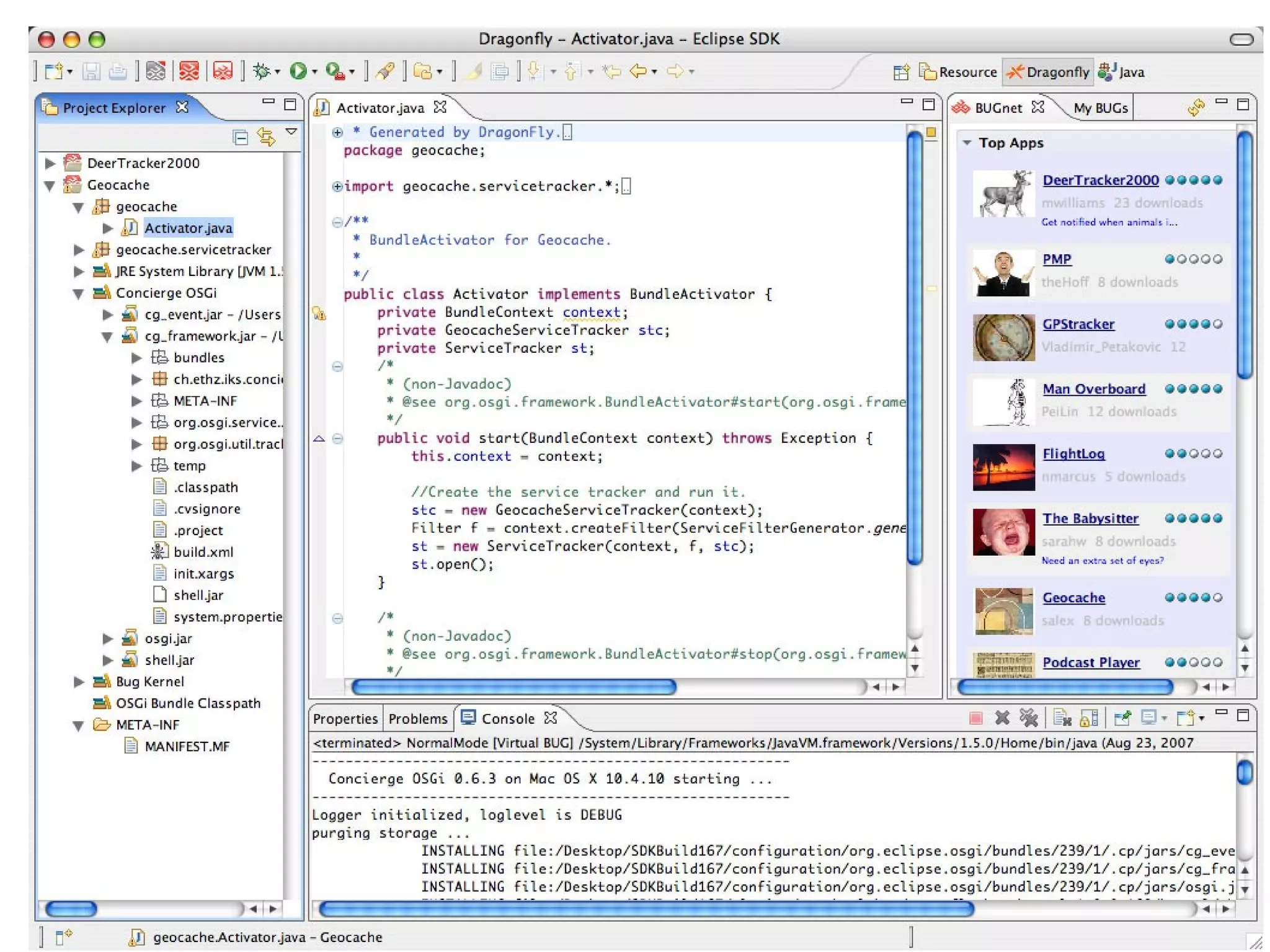Screen dimensions: 1270x952
Task: Switch to Java perspective
Action: pos(1121,72)
